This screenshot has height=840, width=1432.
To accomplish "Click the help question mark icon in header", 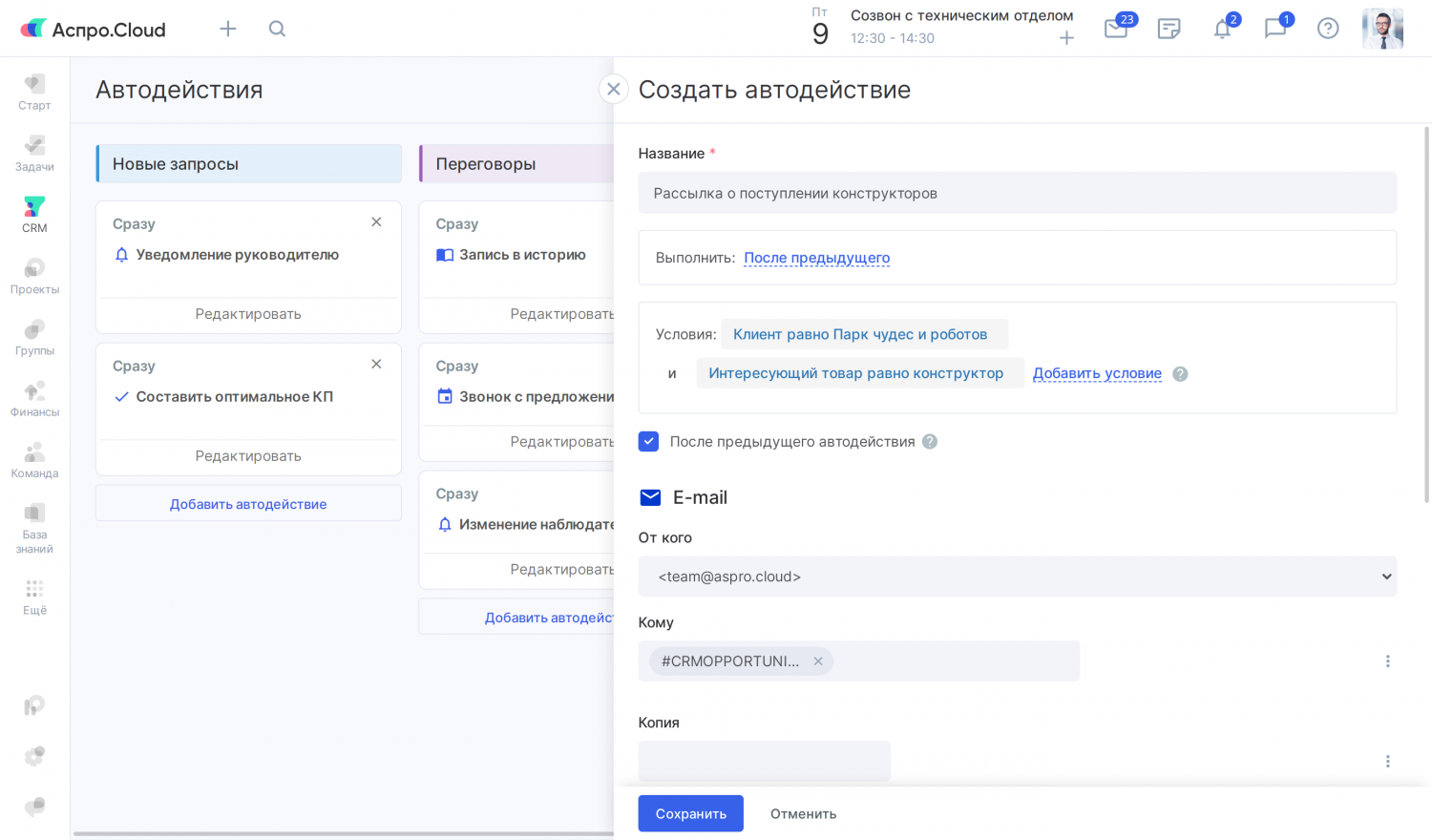I will coord(1327,29).
